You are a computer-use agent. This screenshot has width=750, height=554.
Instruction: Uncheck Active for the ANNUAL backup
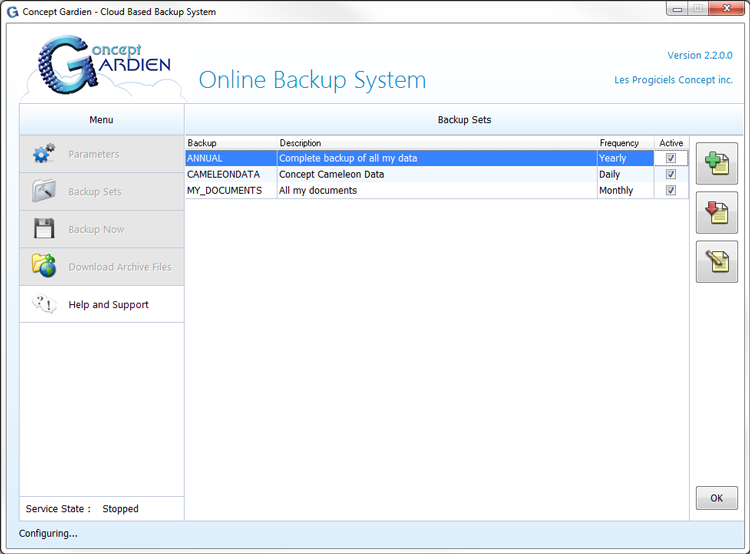click(671, 158)
